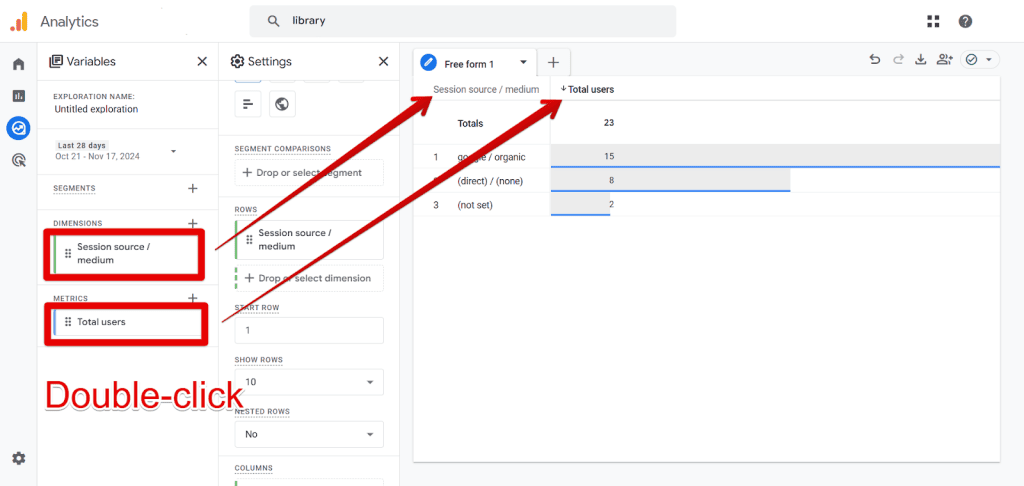The height and width of the screenshot is (486, 1024).
Task: Open the date range dropdown
Action: [173, 151]
